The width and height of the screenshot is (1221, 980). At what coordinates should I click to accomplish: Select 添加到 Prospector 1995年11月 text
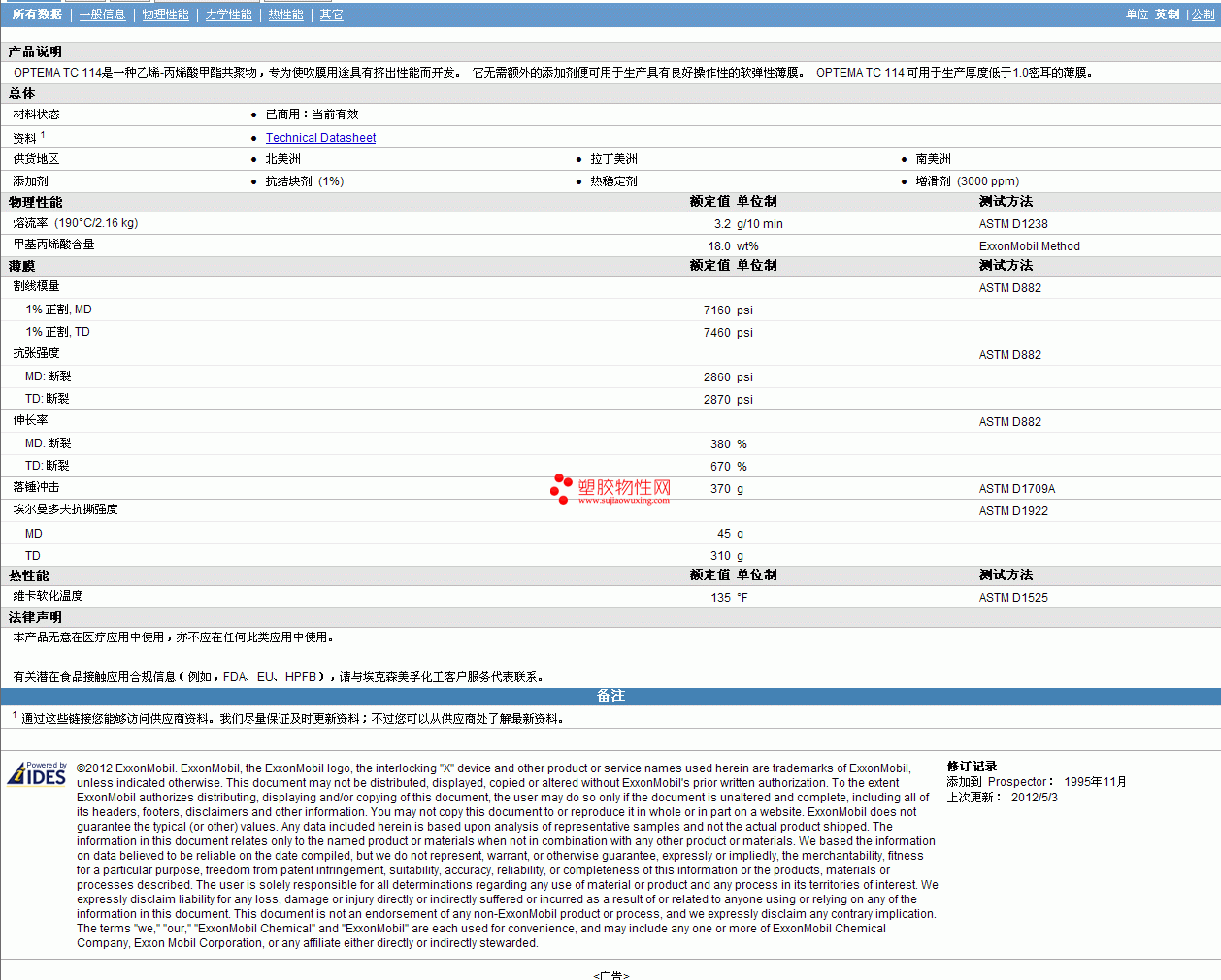pyautogui.click(x=1037, y=782)
